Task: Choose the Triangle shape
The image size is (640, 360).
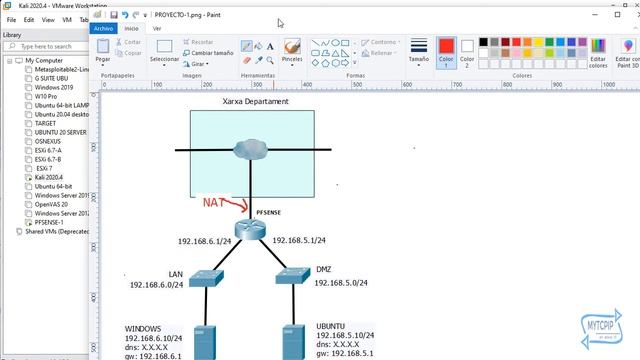Action: tap(335, 53)
